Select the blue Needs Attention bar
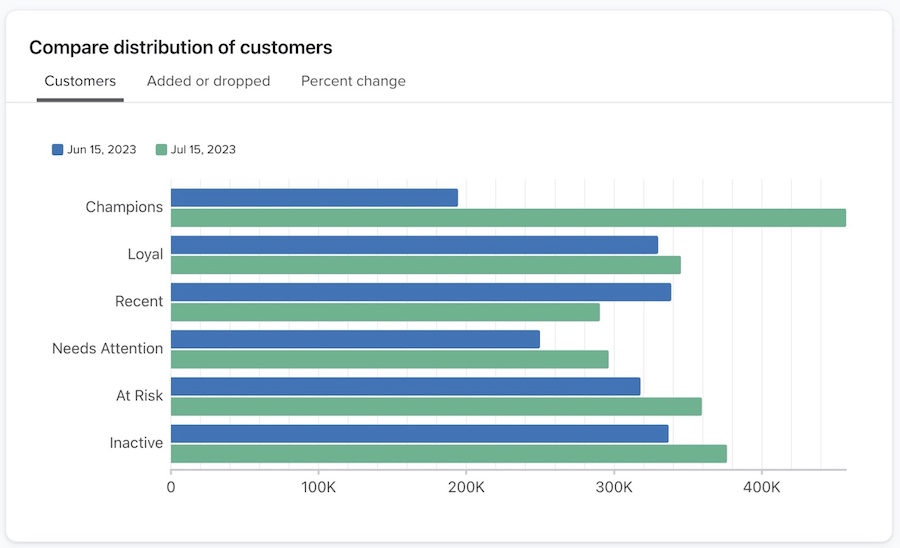 pyautogui.click(x=355, y=339)
